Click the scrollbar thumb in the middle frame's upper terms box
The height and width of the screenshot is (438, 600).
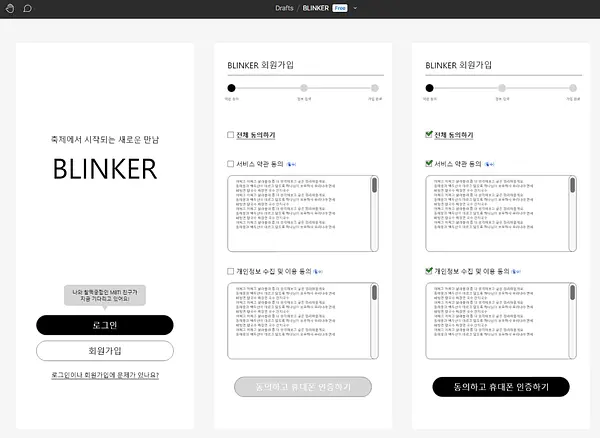coord(374,186)
